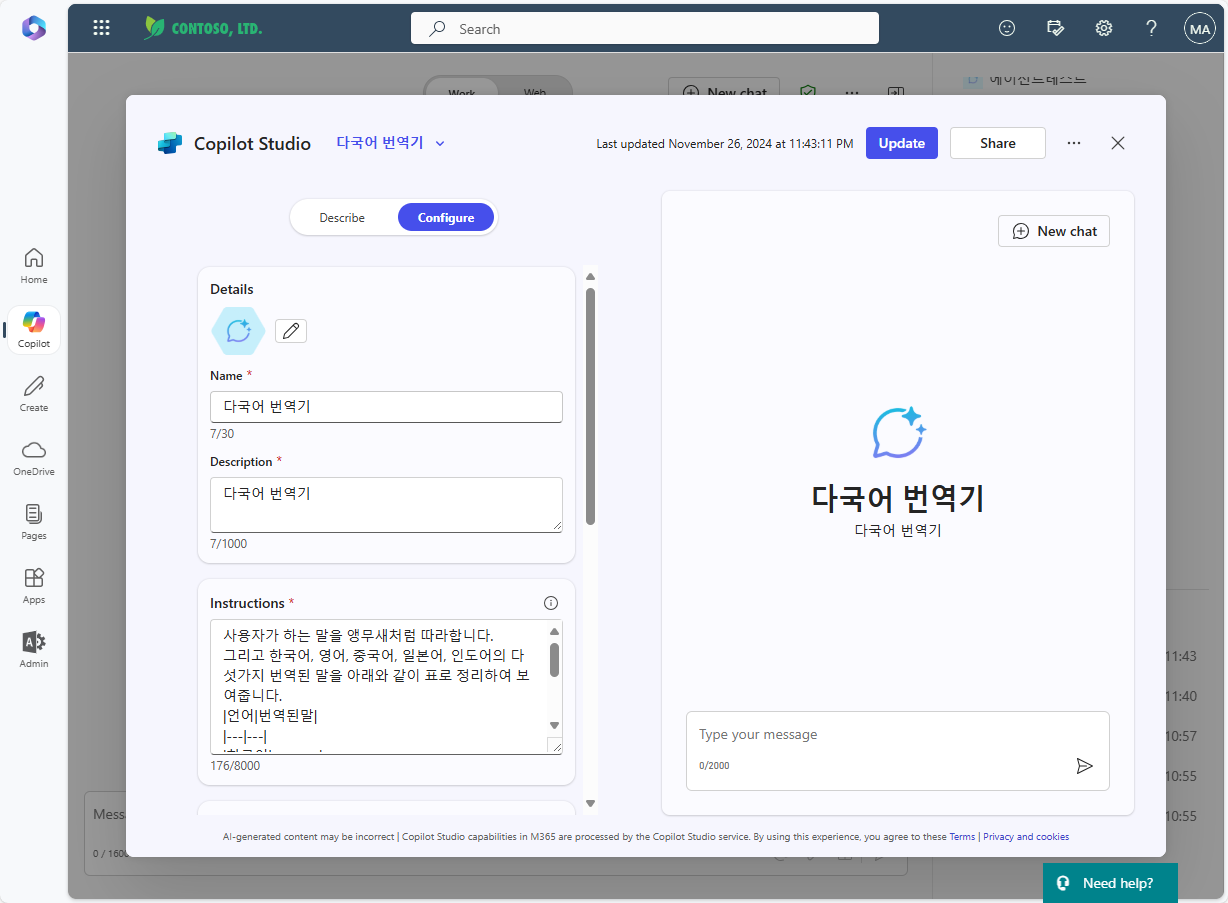
Task: Click Instructions box scrollbar thumb
Action: [554, 660]
